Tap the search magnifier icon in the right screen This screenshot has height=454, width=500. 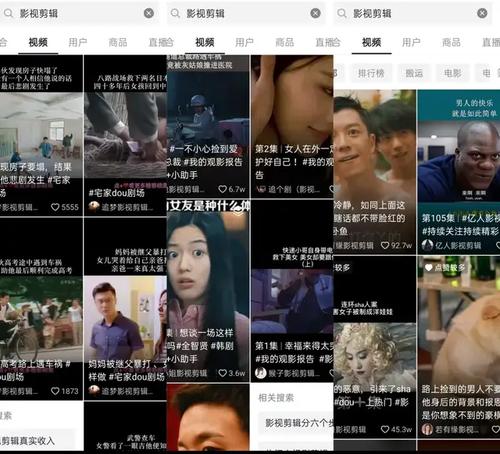342,14
